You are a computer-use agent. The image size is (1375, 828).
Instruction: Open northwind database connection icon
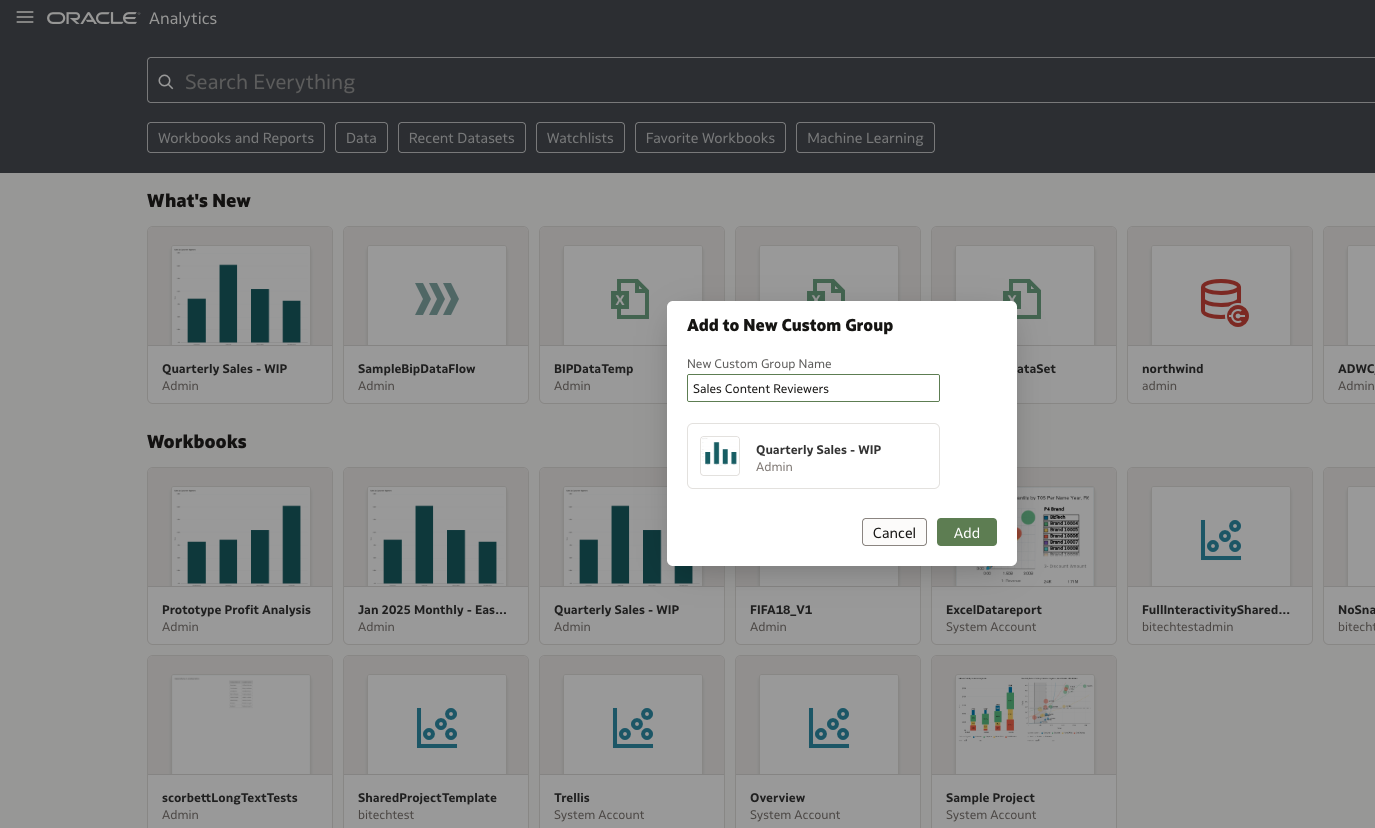(x=1224, y=303)
